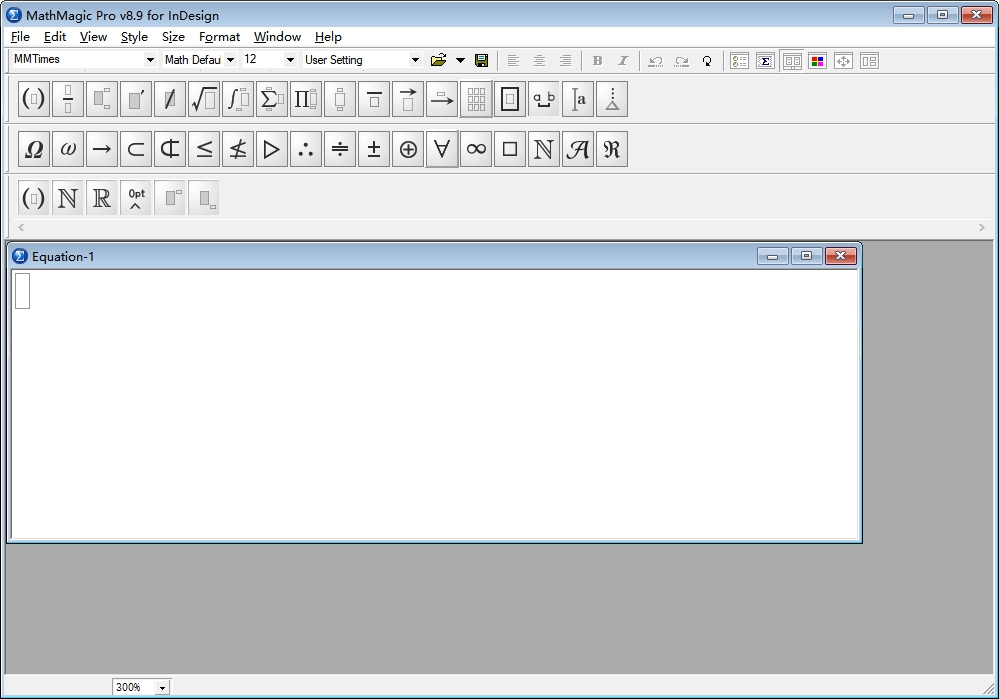Select the product Pi template

tap(306, 99)
